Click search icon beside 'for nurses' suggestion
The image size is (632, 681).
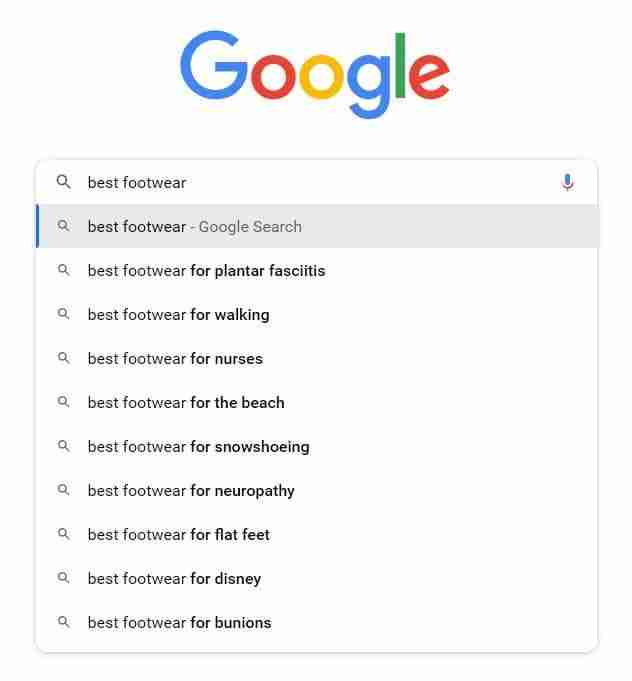click(64, 358)
